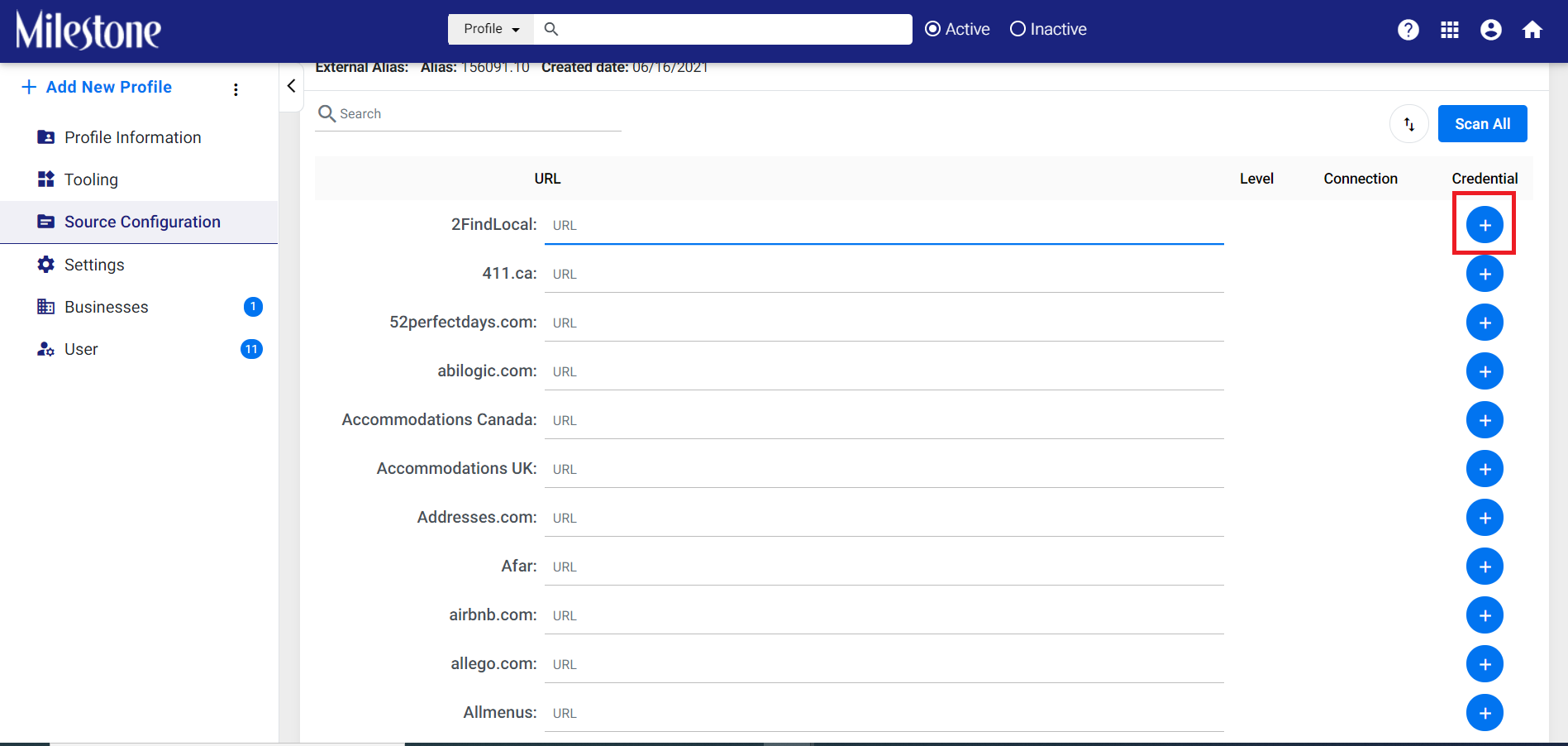Screen dimensions: 1568x746
Task: Click Add New Profile
Action: pyautogui.click(x=97, y=87)
